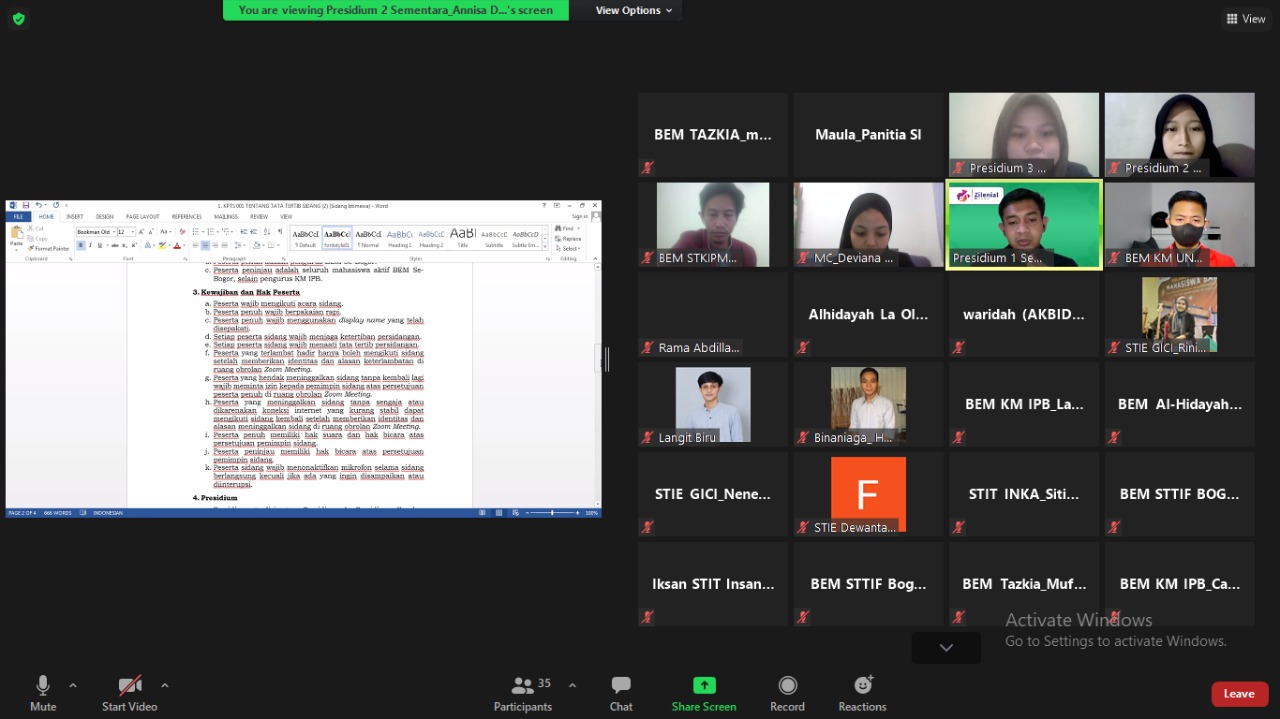Open the View Options dropdown

[x=634, y=10]
